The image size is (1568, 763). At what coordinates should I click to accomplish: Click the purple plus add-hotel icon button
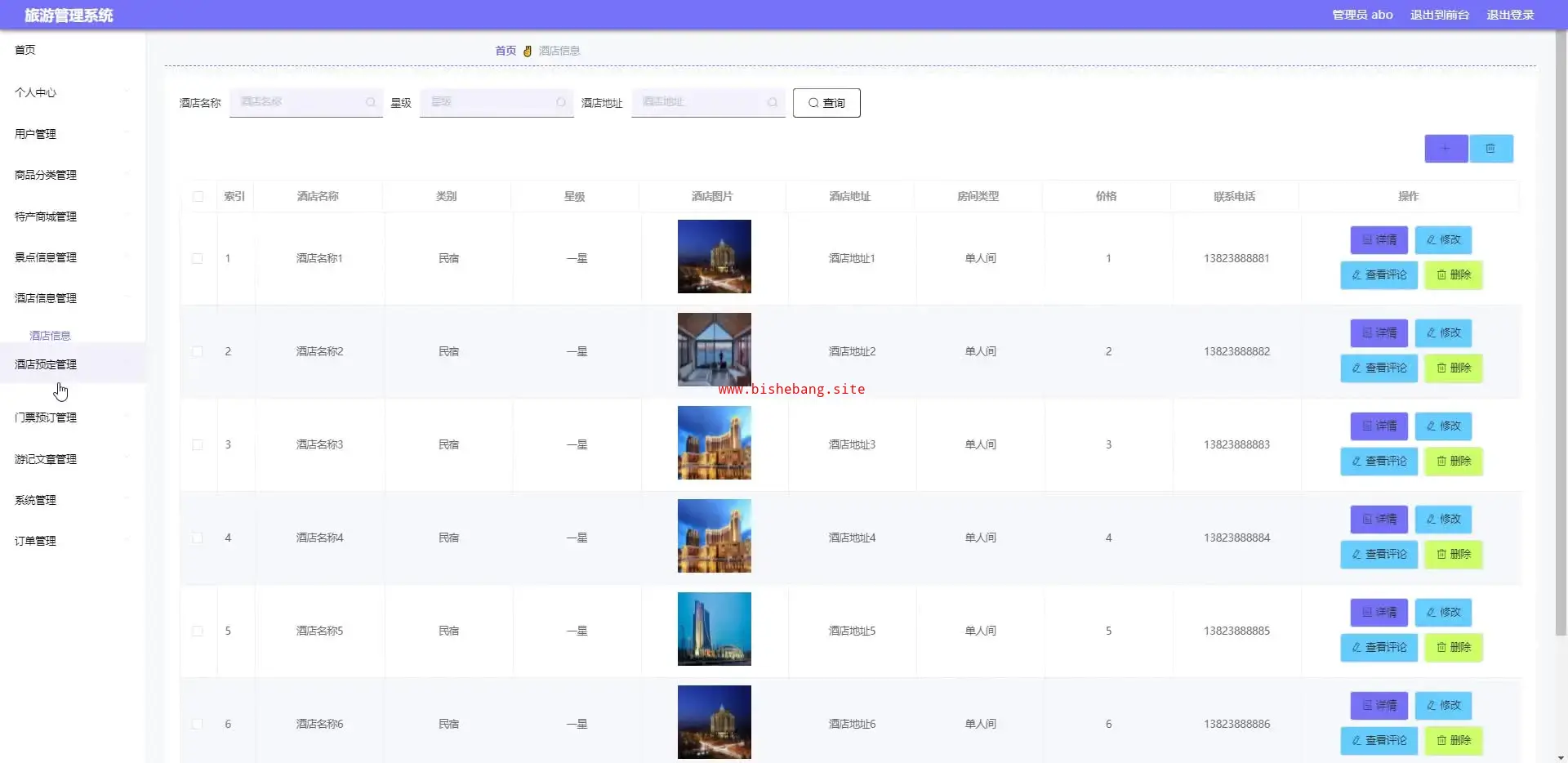point(1445,149)
